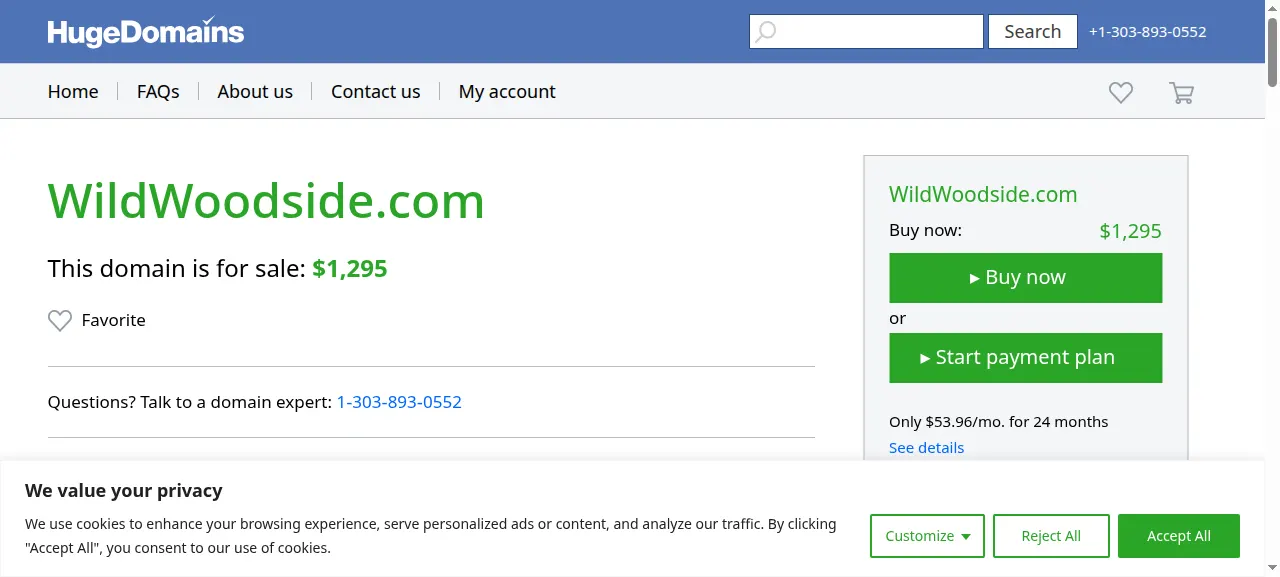Accept All cookies

[x=1179, y=536]
